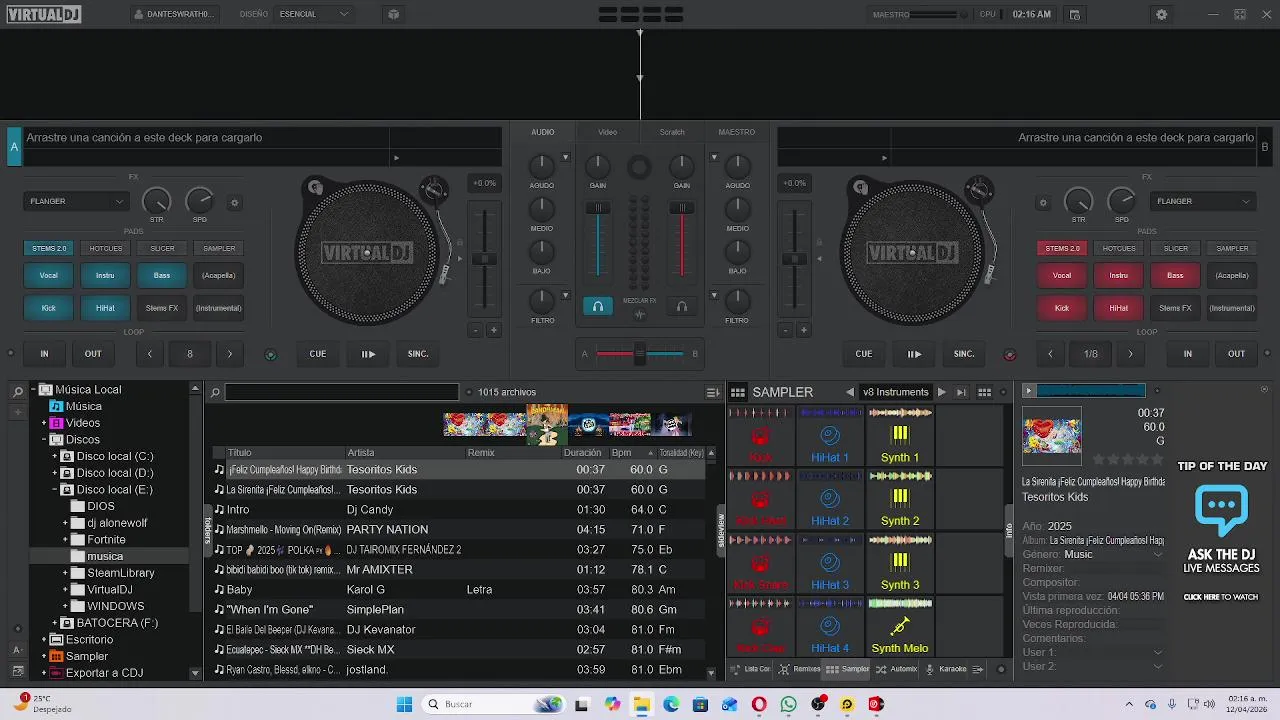Open v8 Instruments bank dropdown

(896, 392)
